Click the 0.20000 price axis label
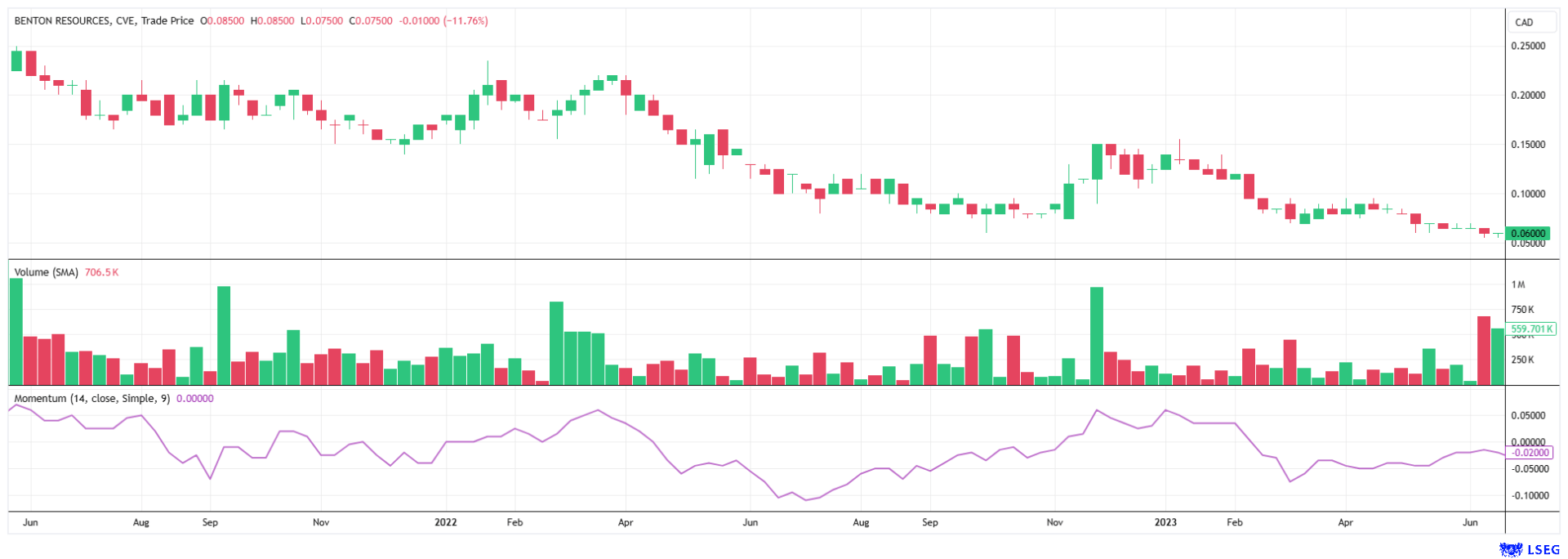This screenshot has height=559, width=1568. [1527, 96]
